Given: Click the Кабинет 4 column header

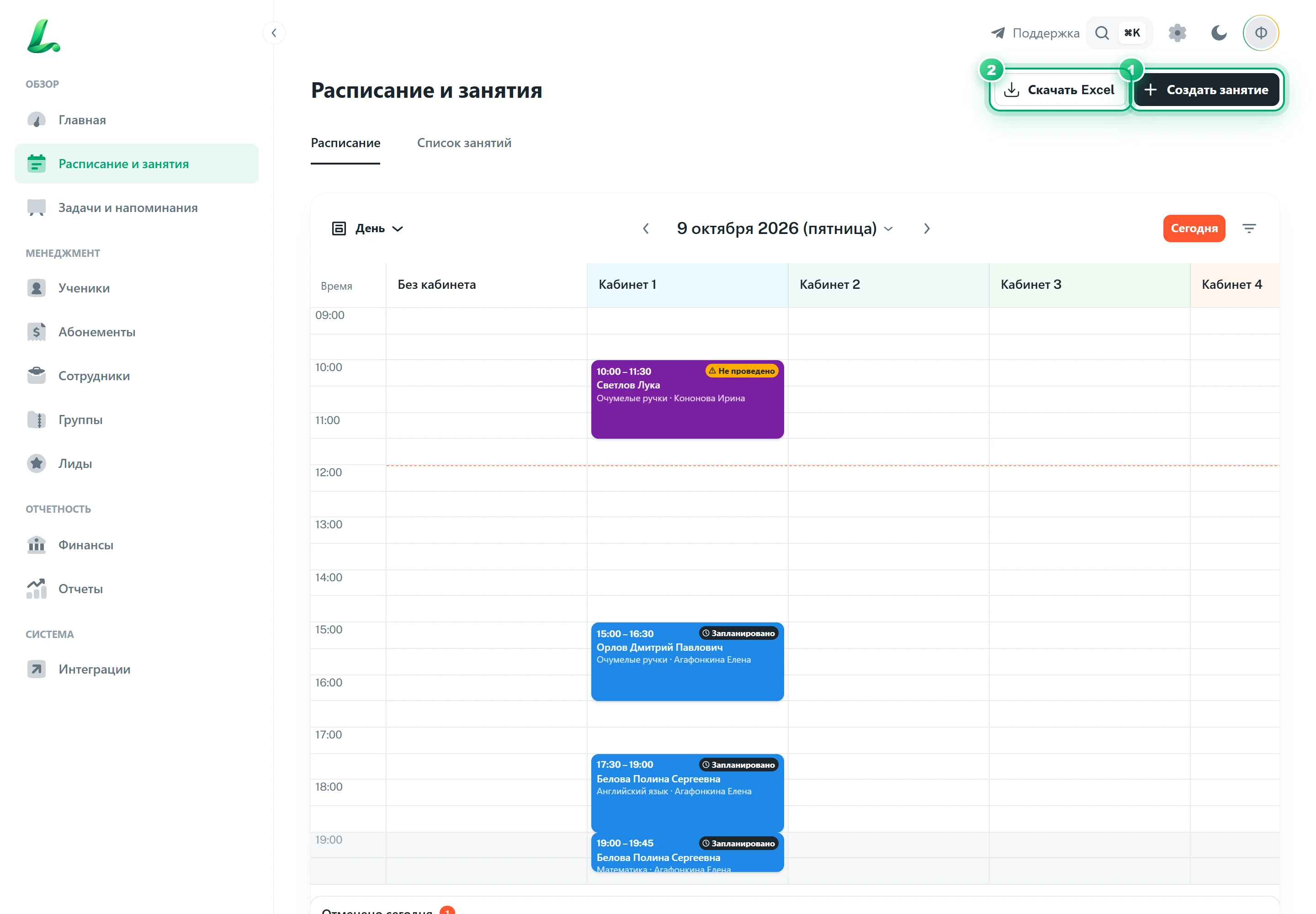Looking at the screenshot, I should click(1235, 285).
